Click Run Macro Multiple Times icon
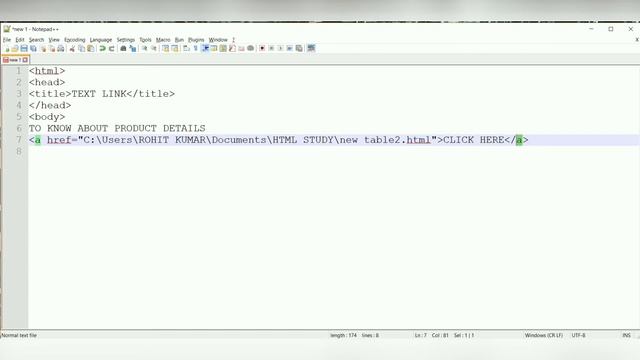Image resolution: width=640 pixels, height=360 pixels. (290, 48)
